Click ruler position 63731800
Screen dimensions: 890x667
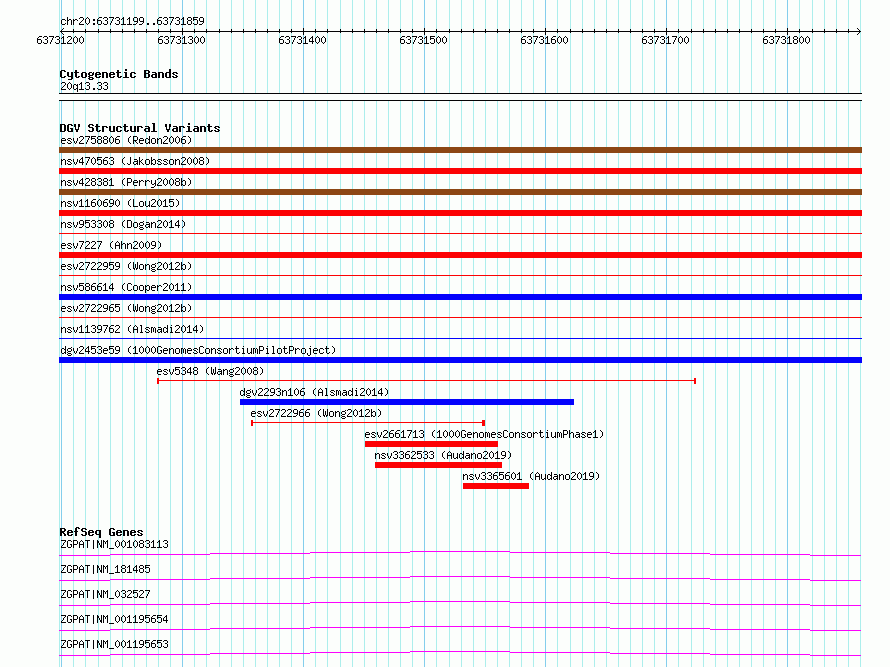coord(786,40)
